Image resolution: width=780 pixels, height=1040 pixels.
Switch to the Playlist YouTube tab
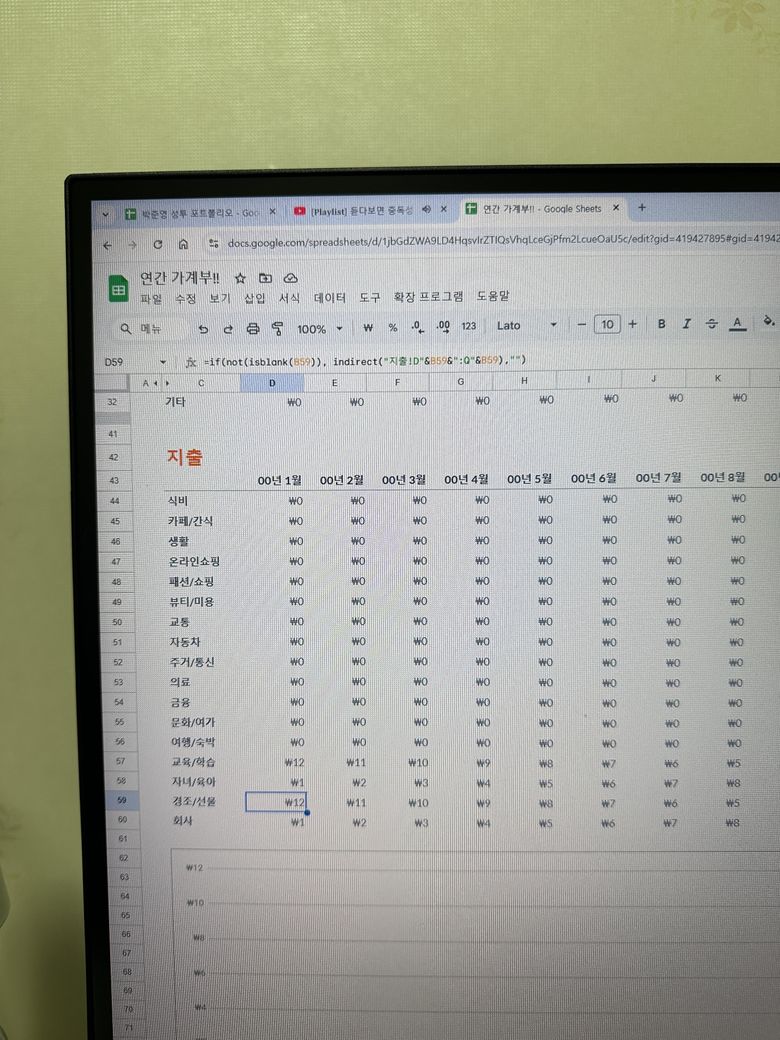360,211
